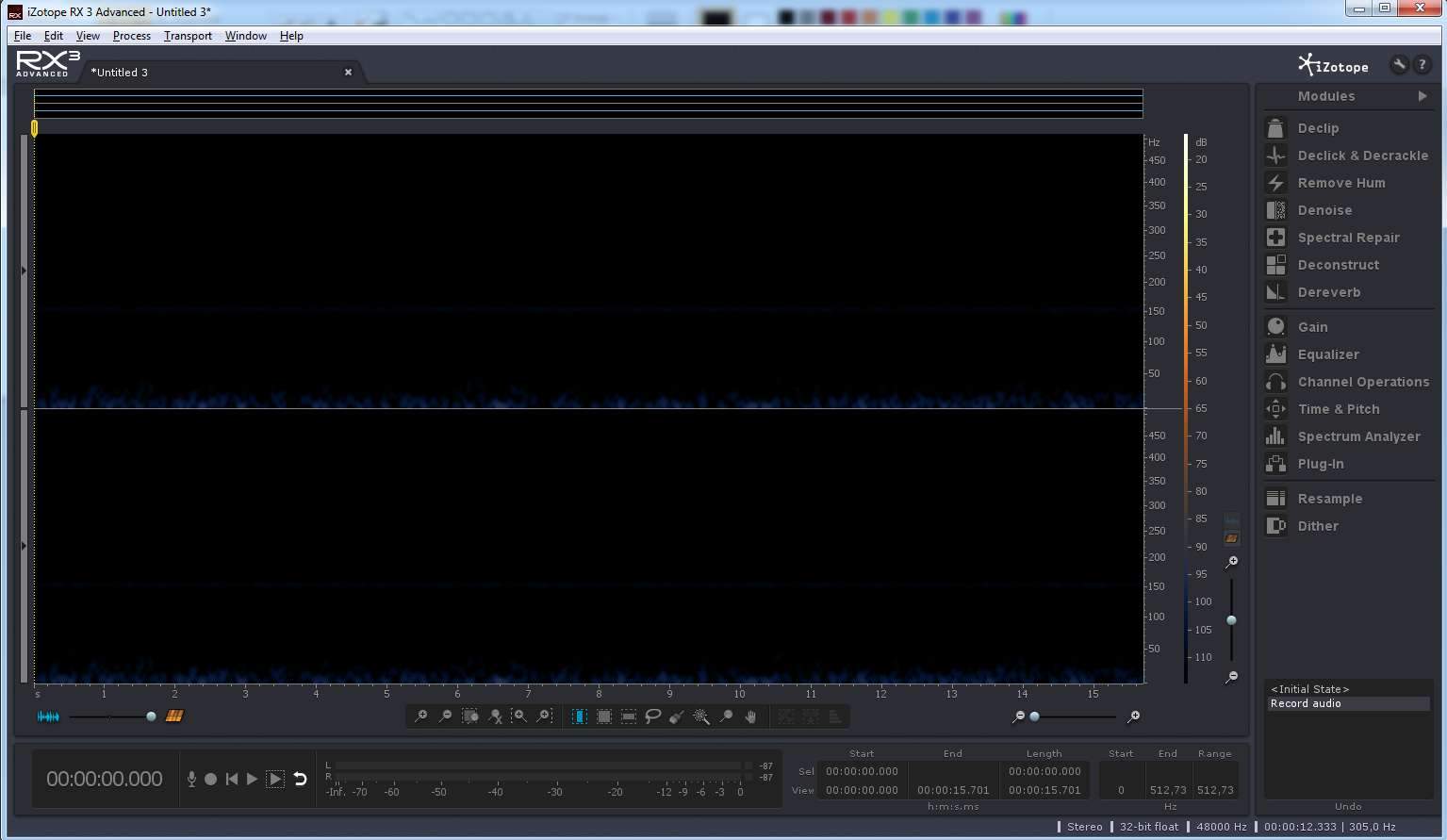Collapse the upper channel with left arrow

click(25, 271)
